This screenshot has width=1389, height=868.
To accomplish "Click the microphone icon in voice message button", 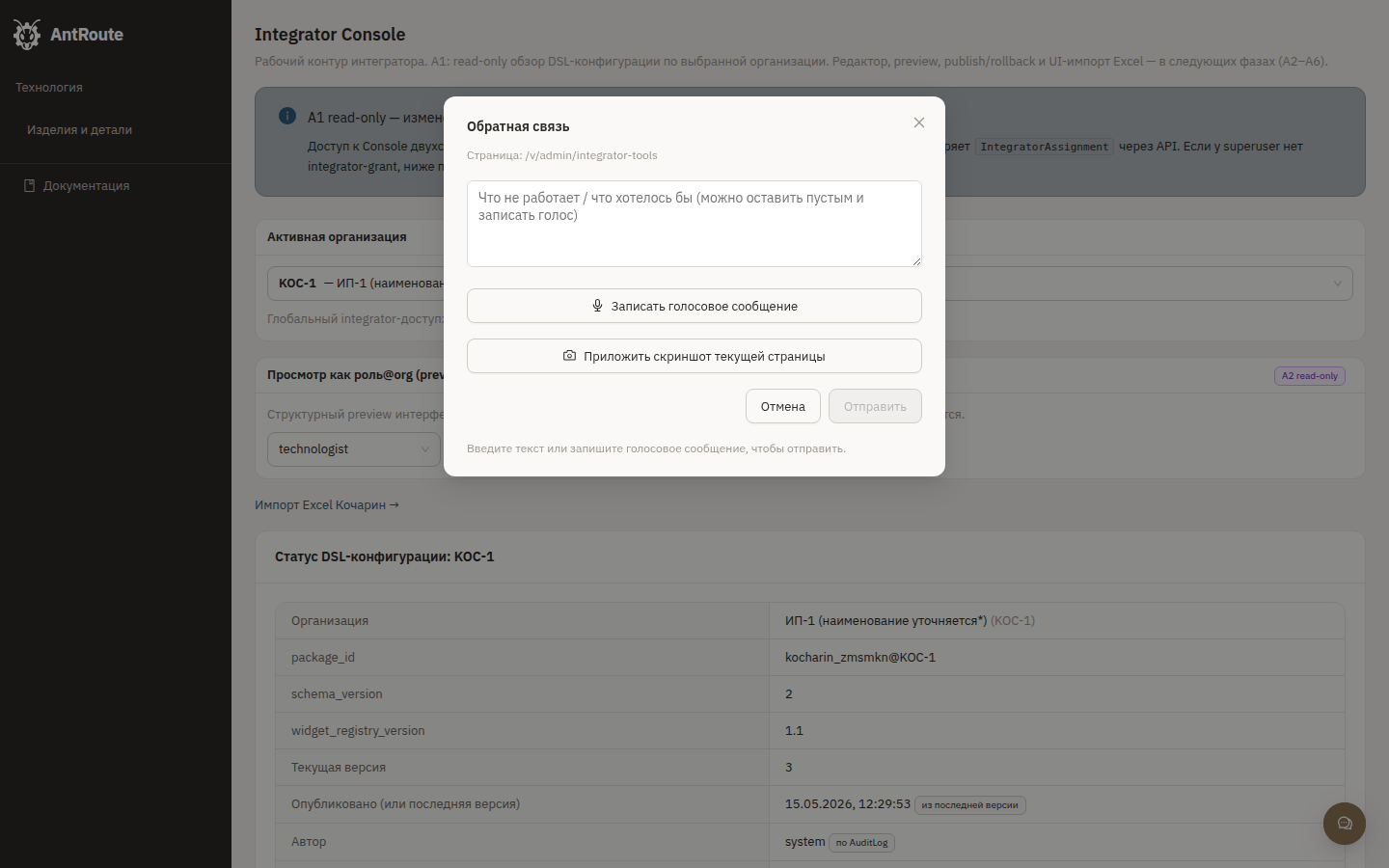I will coord(597,306).
